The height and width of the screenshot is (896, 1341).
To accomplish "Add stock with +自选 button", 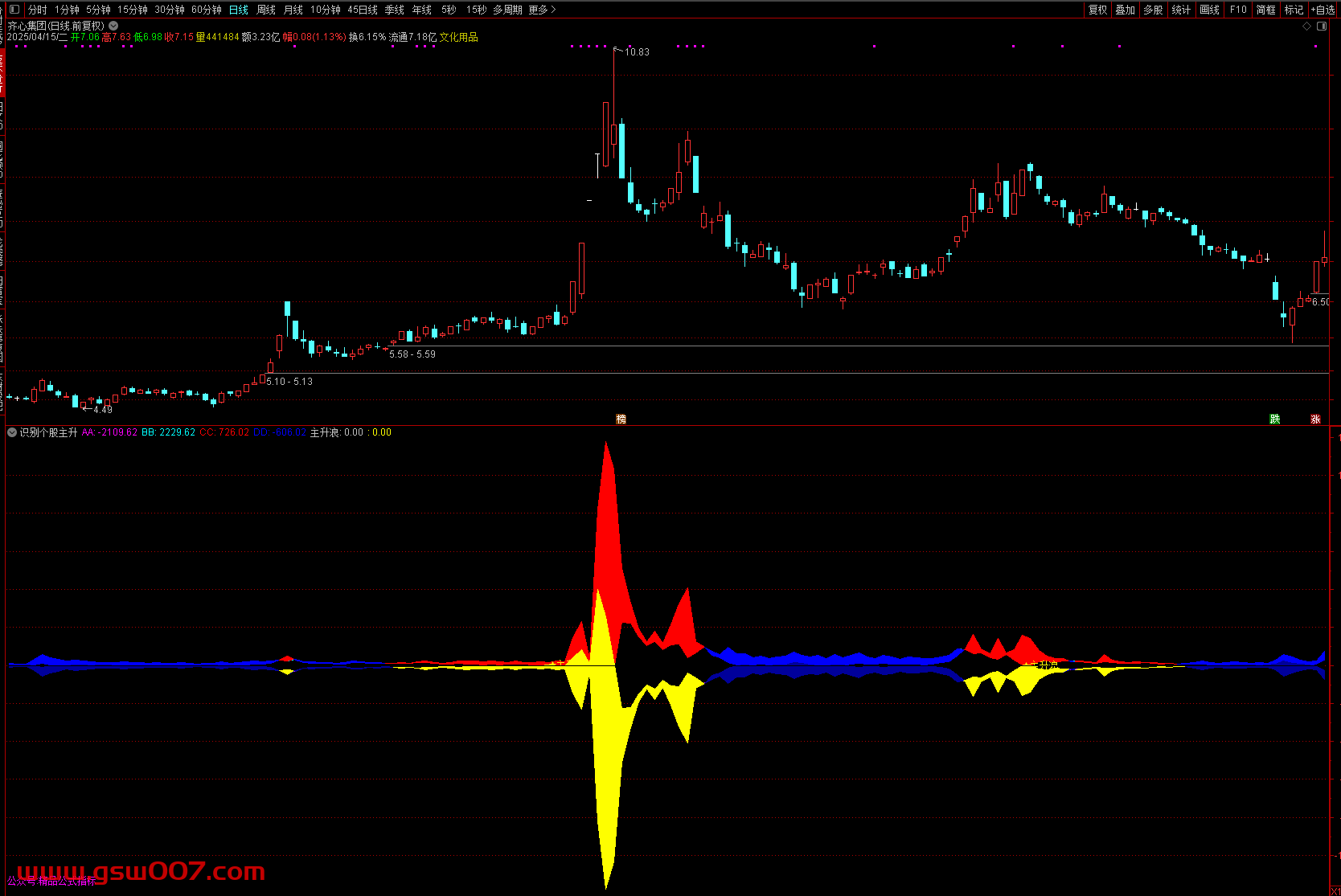I will pyautogui.click(x=1323, y=10).
